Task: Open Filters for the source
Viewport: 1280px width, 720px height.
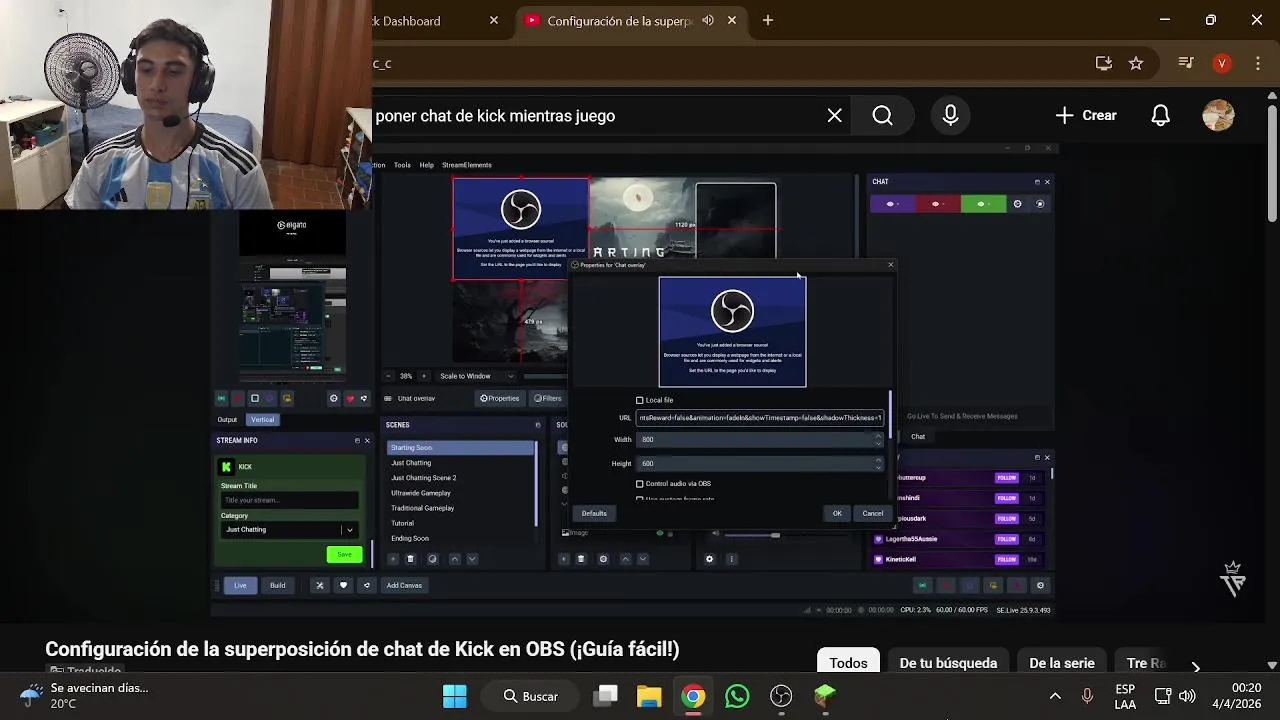Action: (x=547, y=398)
